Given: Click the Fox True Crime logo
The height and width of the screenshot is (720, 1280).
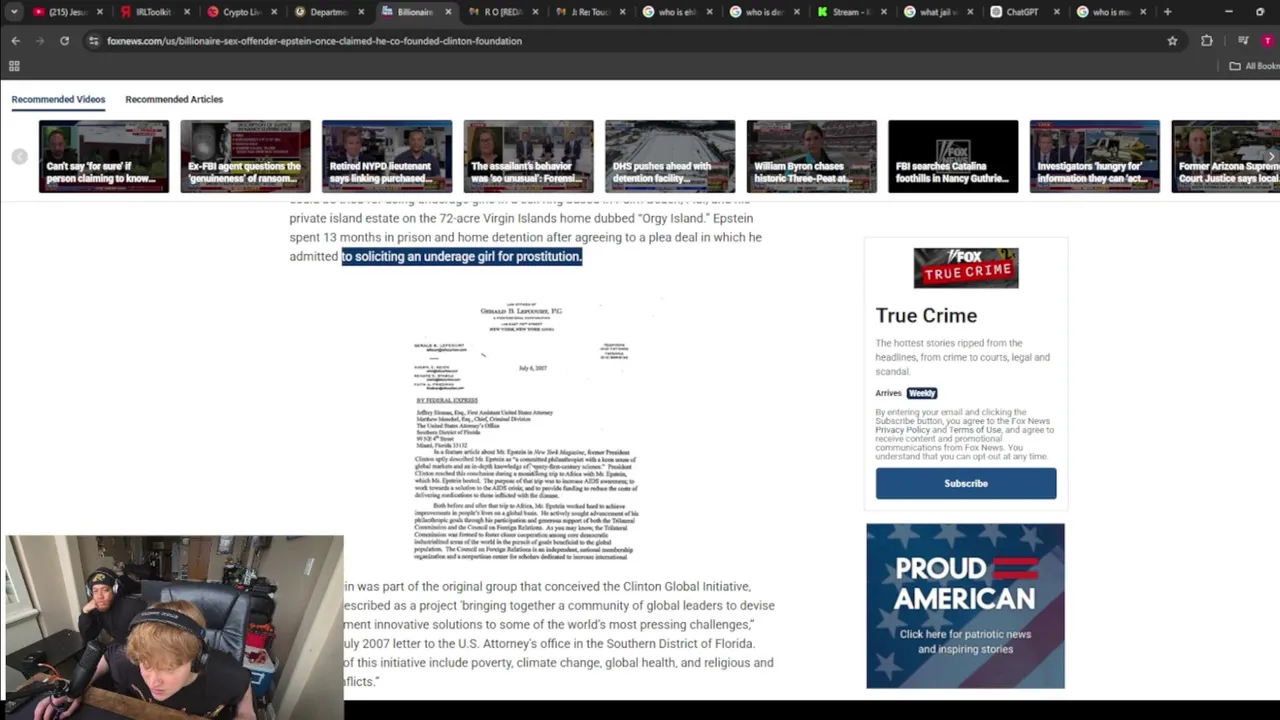Looking at the screenshot, I should click(966, 268).
